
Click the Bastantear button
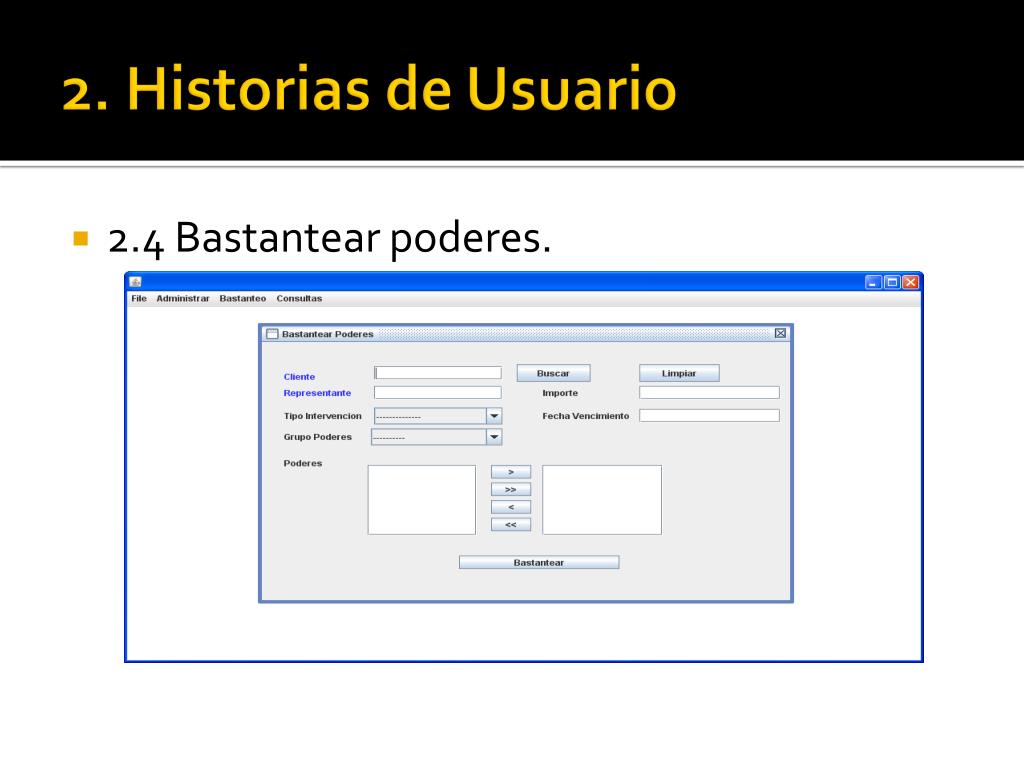tap(539, 562)
